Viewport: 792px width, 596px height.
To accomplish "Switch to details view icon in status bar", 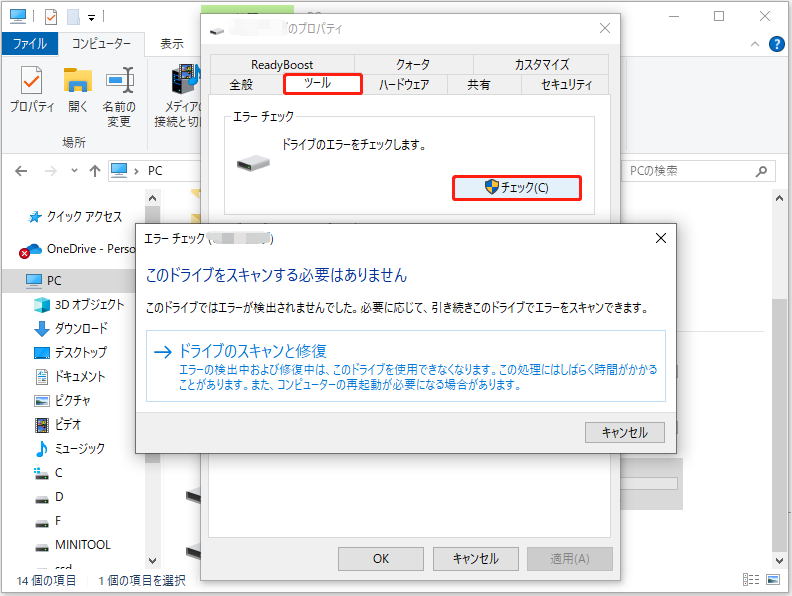I will (x=751, y=579).
